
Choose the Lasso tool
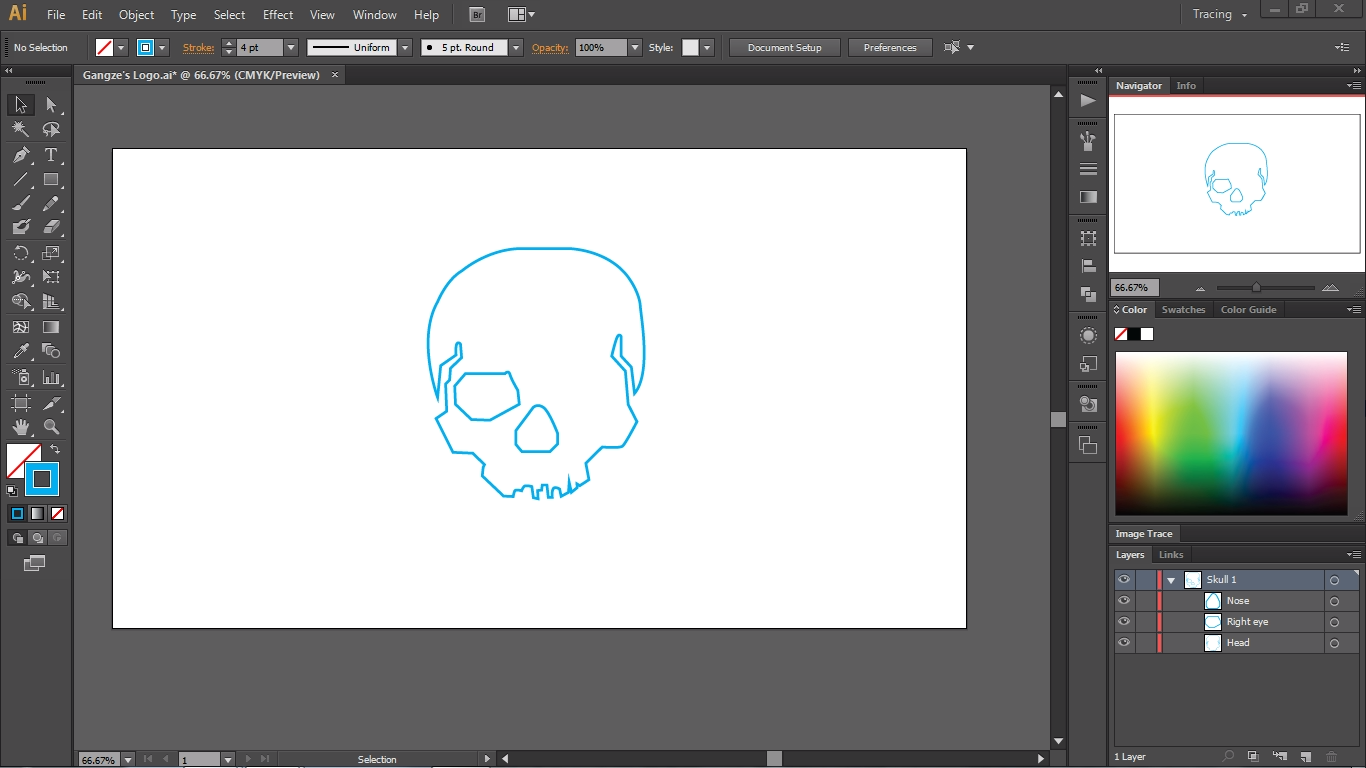(x=51, y=130)
